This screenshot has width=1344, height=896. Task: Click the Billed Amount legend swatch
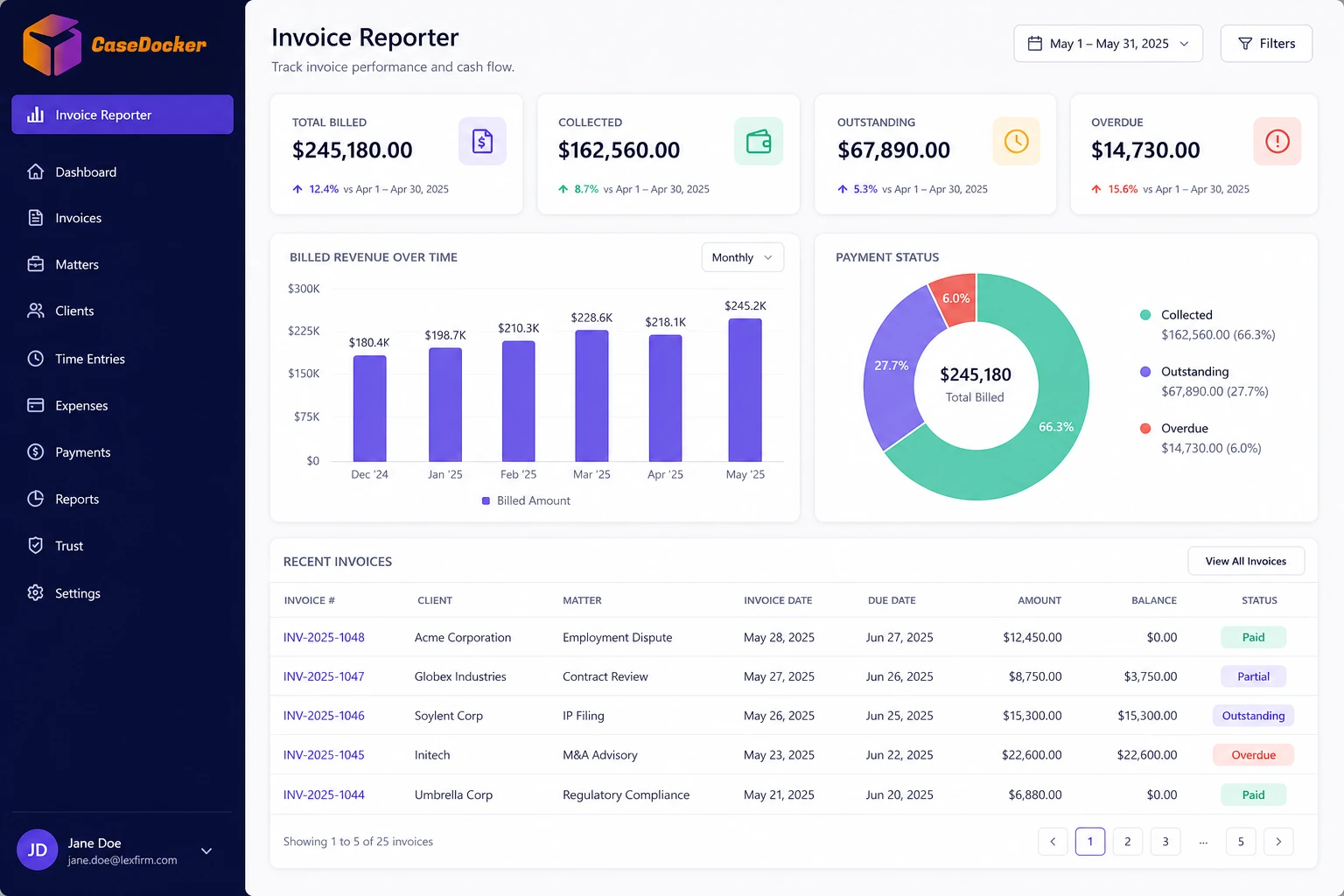coord(486,500)
